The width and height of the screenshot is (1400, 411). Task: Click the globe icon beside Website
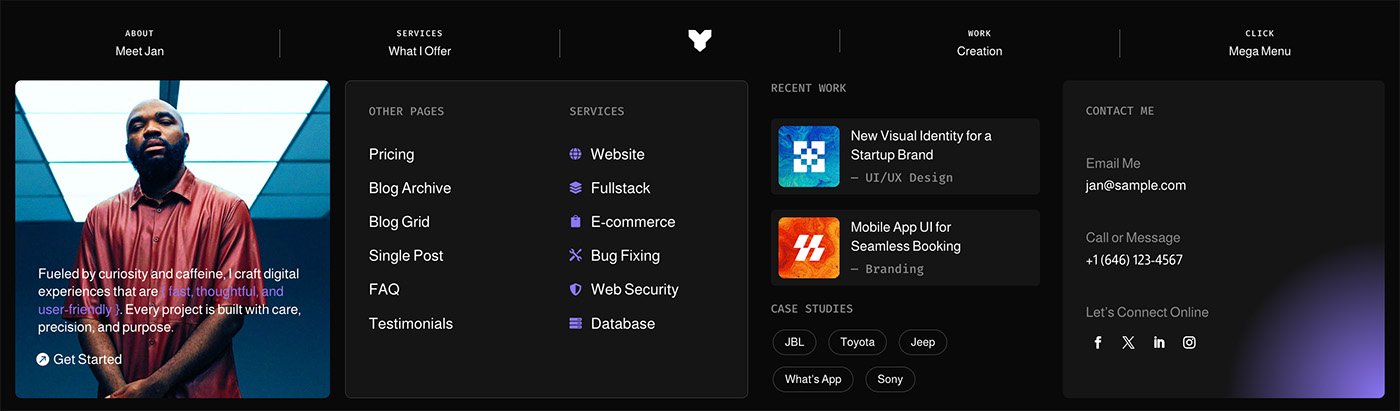pos(575,154)
